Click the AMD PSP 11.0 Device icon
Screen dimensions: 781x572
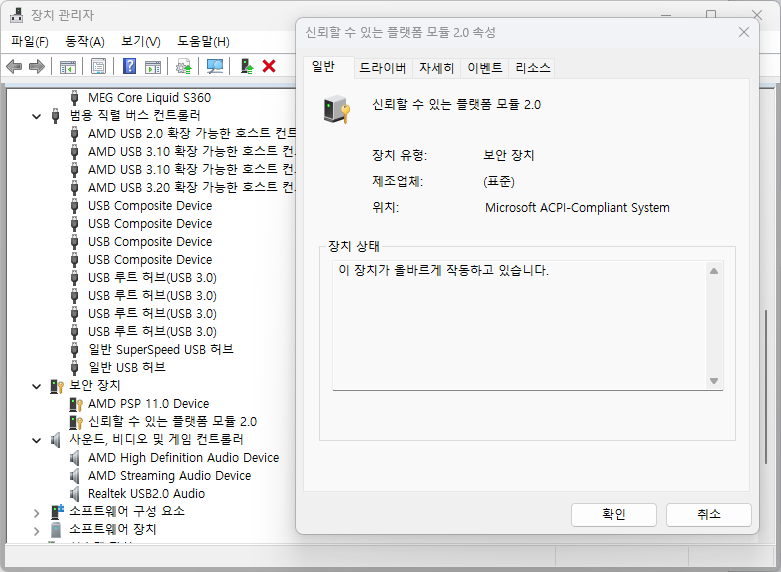click(76, 404)
